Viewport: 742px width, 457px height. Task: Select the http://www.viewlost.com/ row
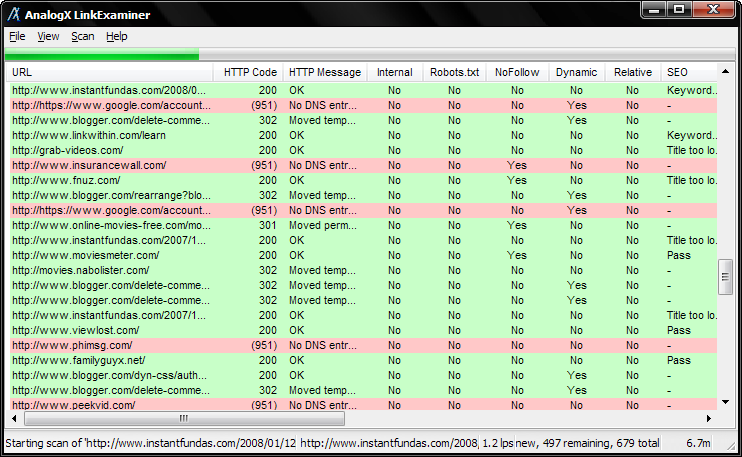[363, 330]
